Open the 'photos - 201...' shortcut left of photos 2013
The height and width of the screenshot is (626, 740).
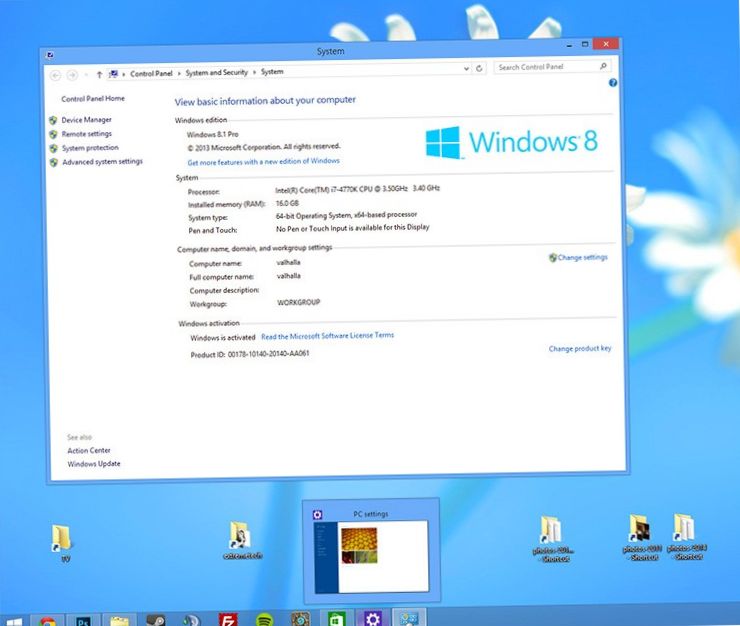click(552, 539)
